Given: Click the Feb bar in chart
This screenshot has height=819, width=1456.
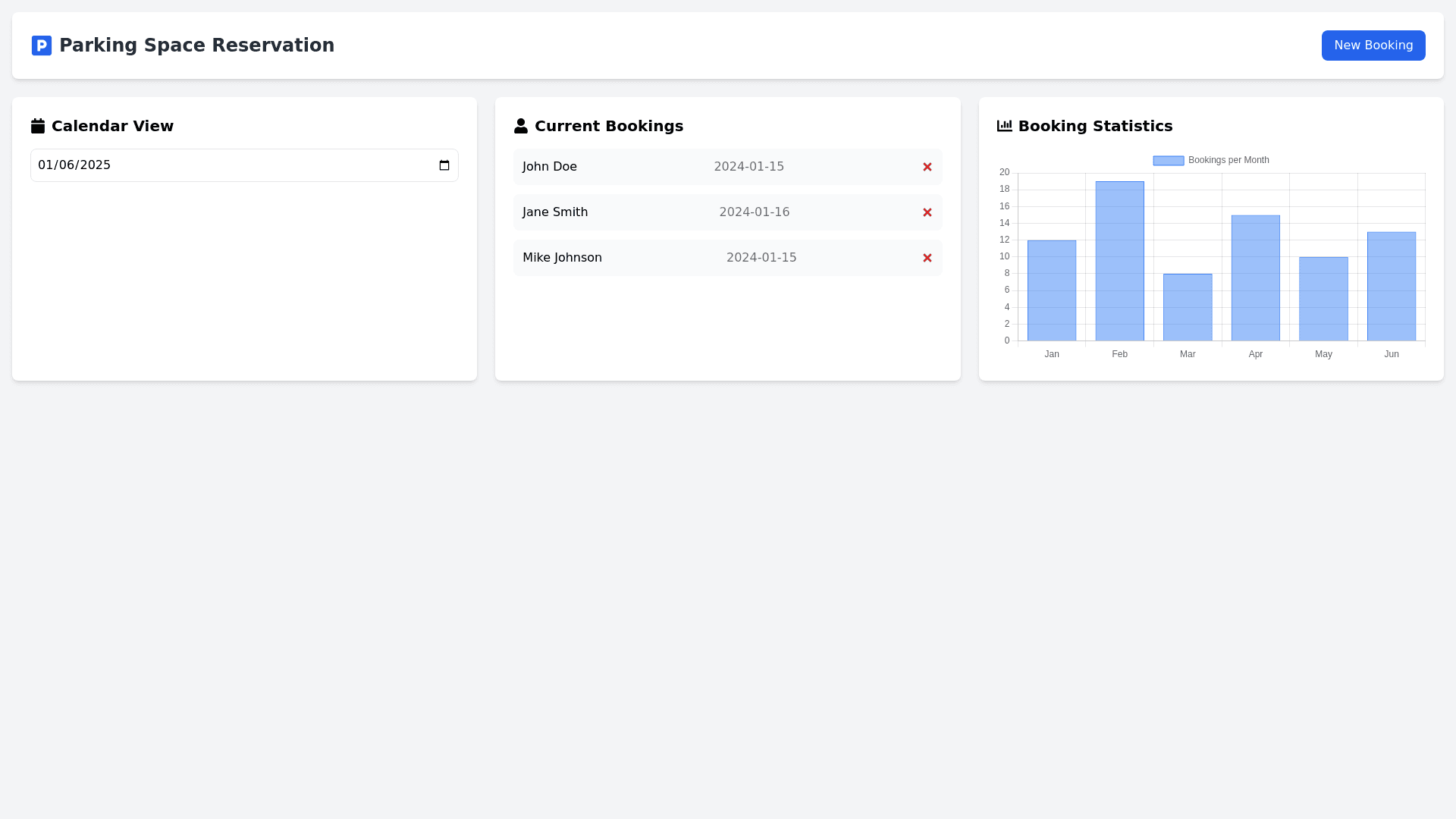Looking at the screenshot, I should [x=1119, y=262].
